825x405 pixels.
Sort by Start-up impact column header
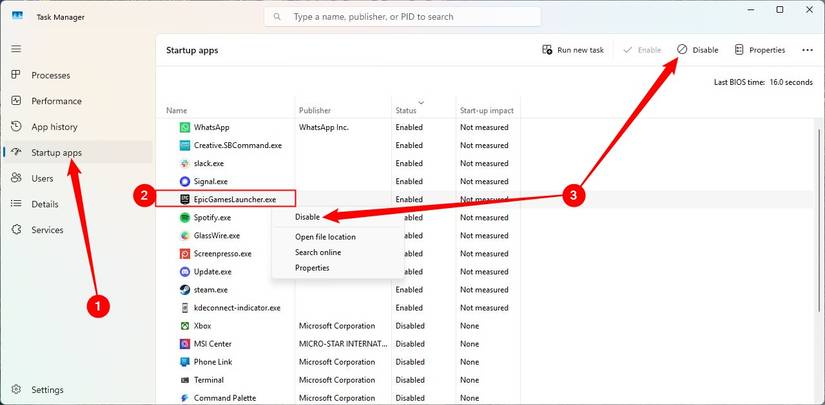click(487, 110)
